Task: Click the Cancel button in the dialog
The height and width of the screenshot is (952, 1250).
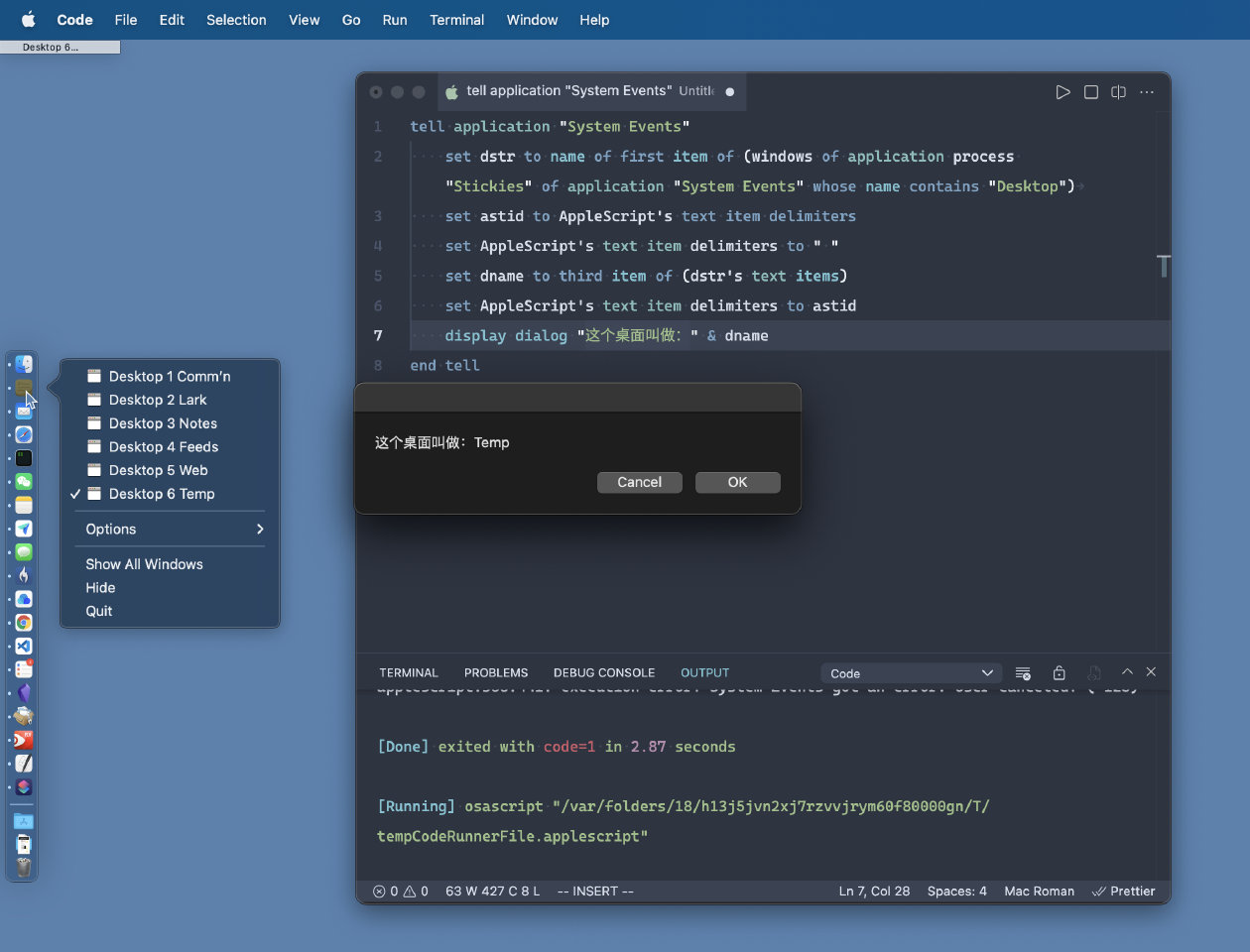Action: (639, 482)
